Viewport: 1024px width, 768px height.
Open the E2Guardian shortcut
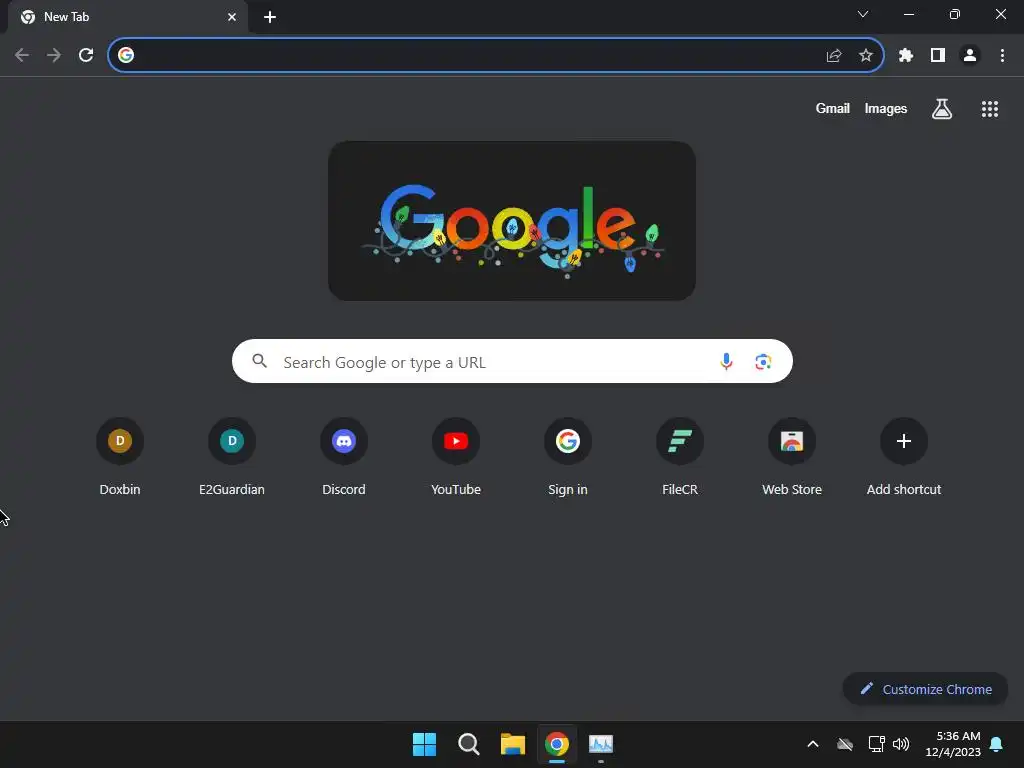232,457
